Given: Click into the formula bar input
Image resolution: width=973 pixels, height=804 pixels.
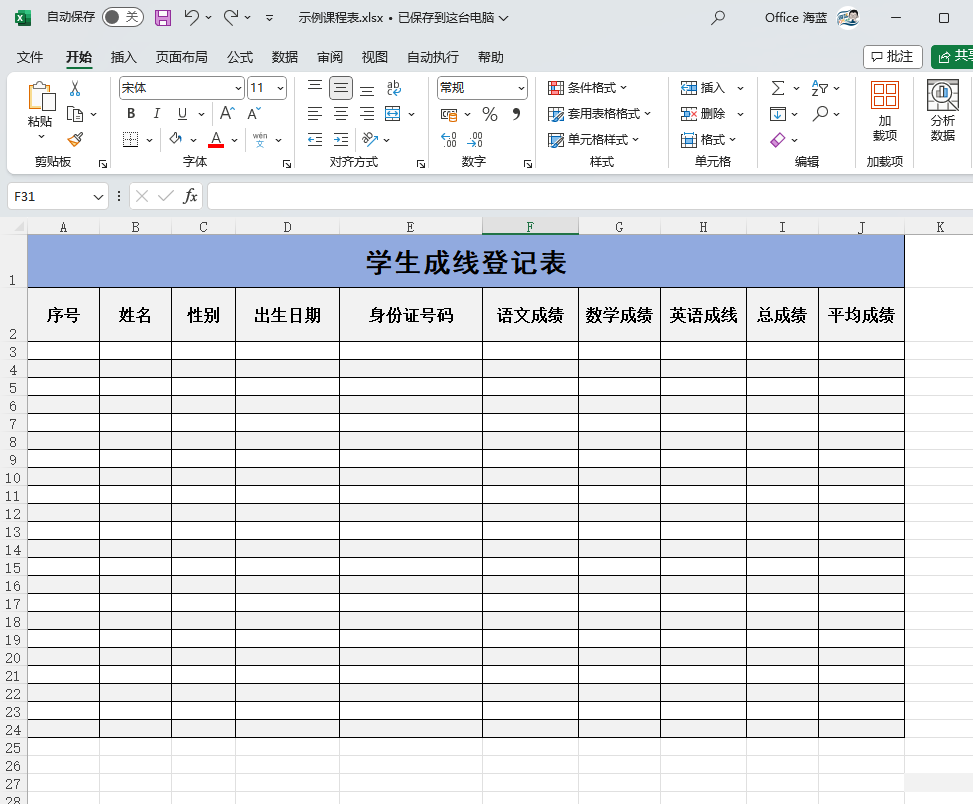Looking at the screenshot, I should pyautogui.click(x=590, y=197).
